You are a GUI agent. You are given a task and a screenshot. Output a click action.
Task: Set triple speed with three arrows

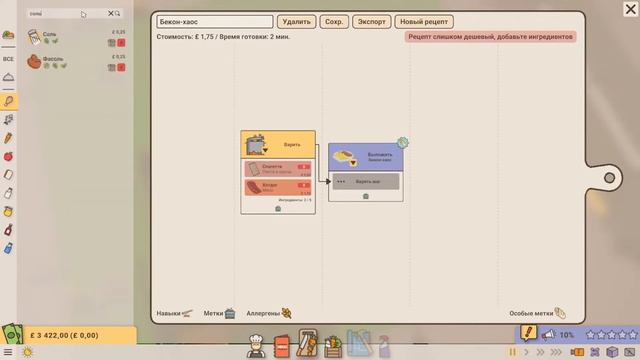pos(556,352)
